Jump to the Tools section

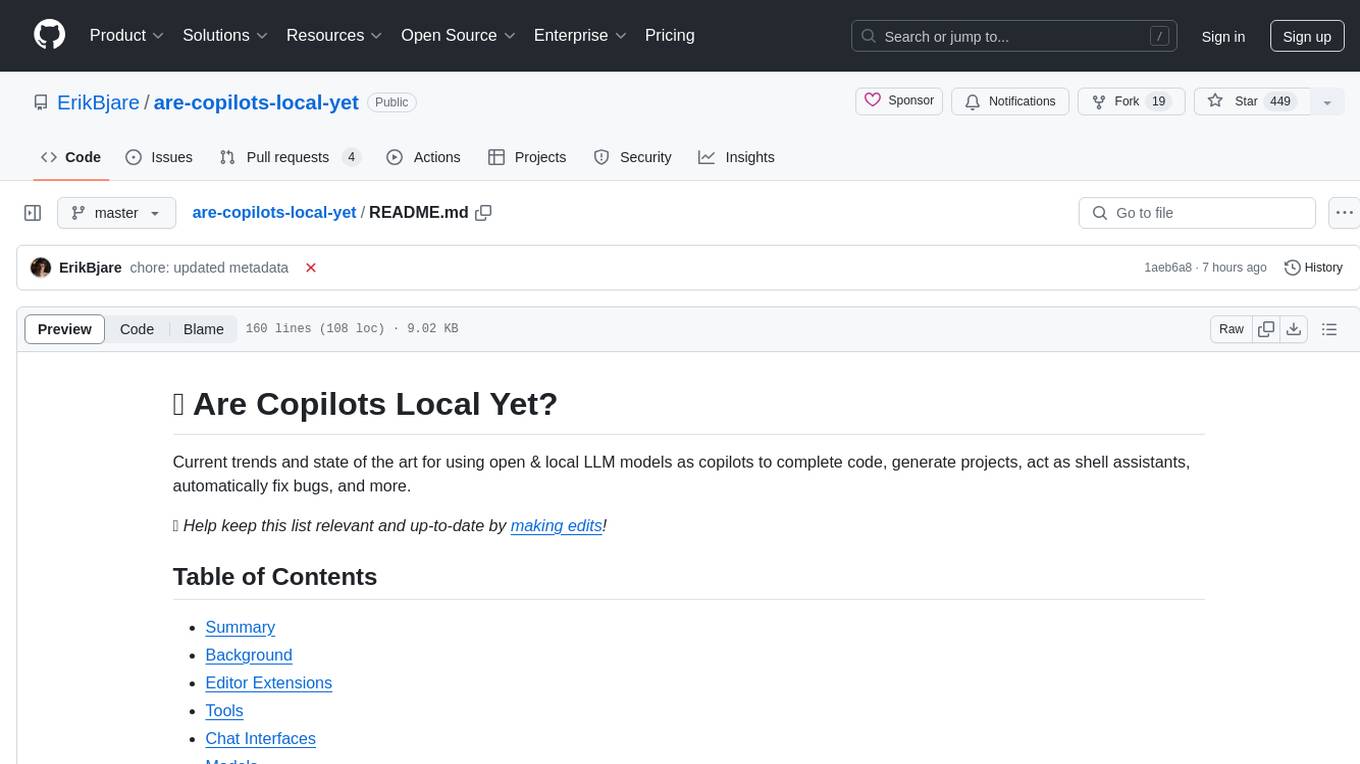[x=224, y=711]
